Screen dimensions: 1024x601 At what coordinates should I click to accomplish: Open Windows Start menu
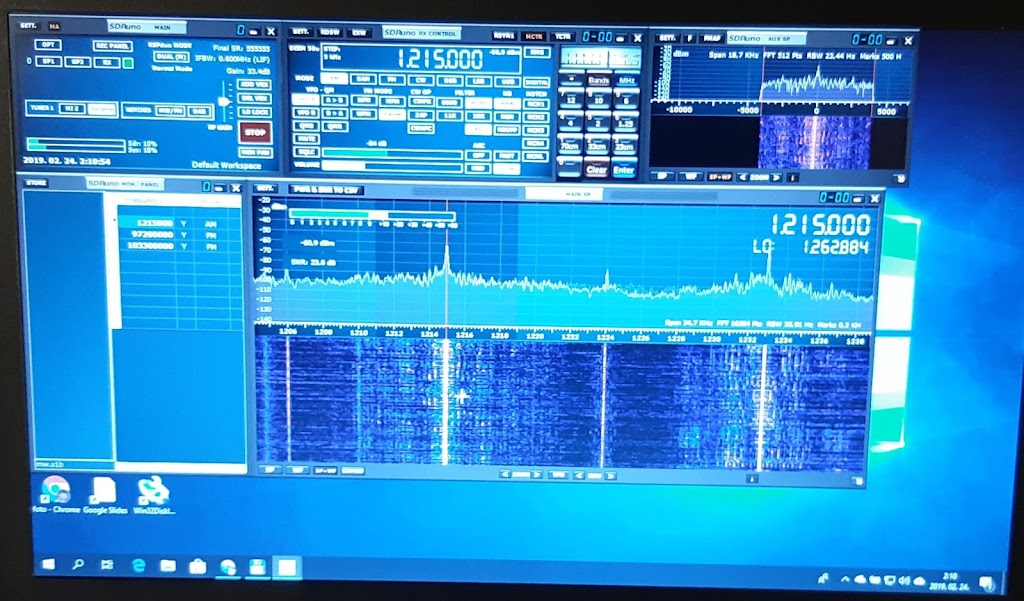click(x=47, y=565)
